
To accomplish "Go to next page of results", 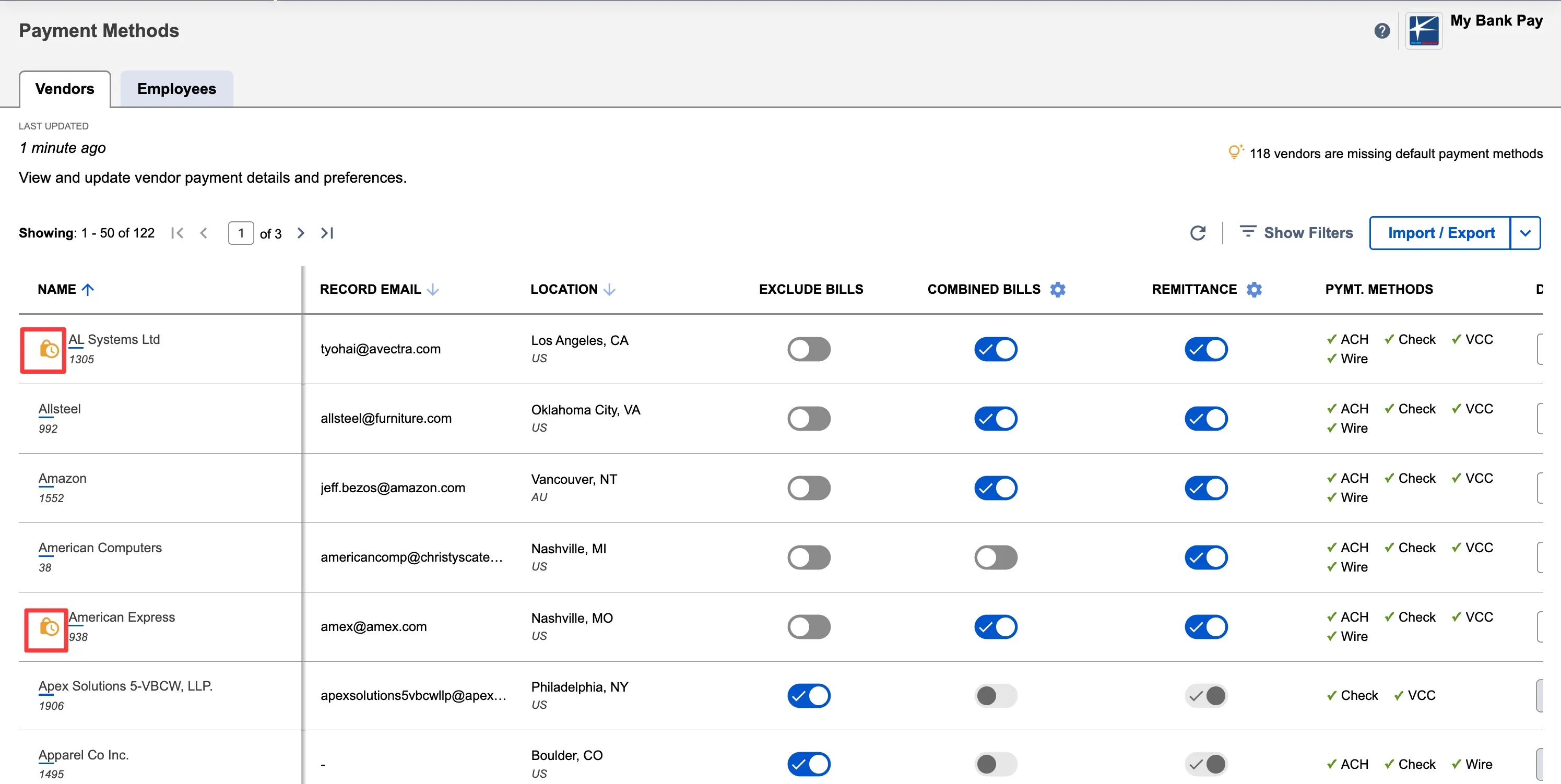I will click(x=301, y=233).
